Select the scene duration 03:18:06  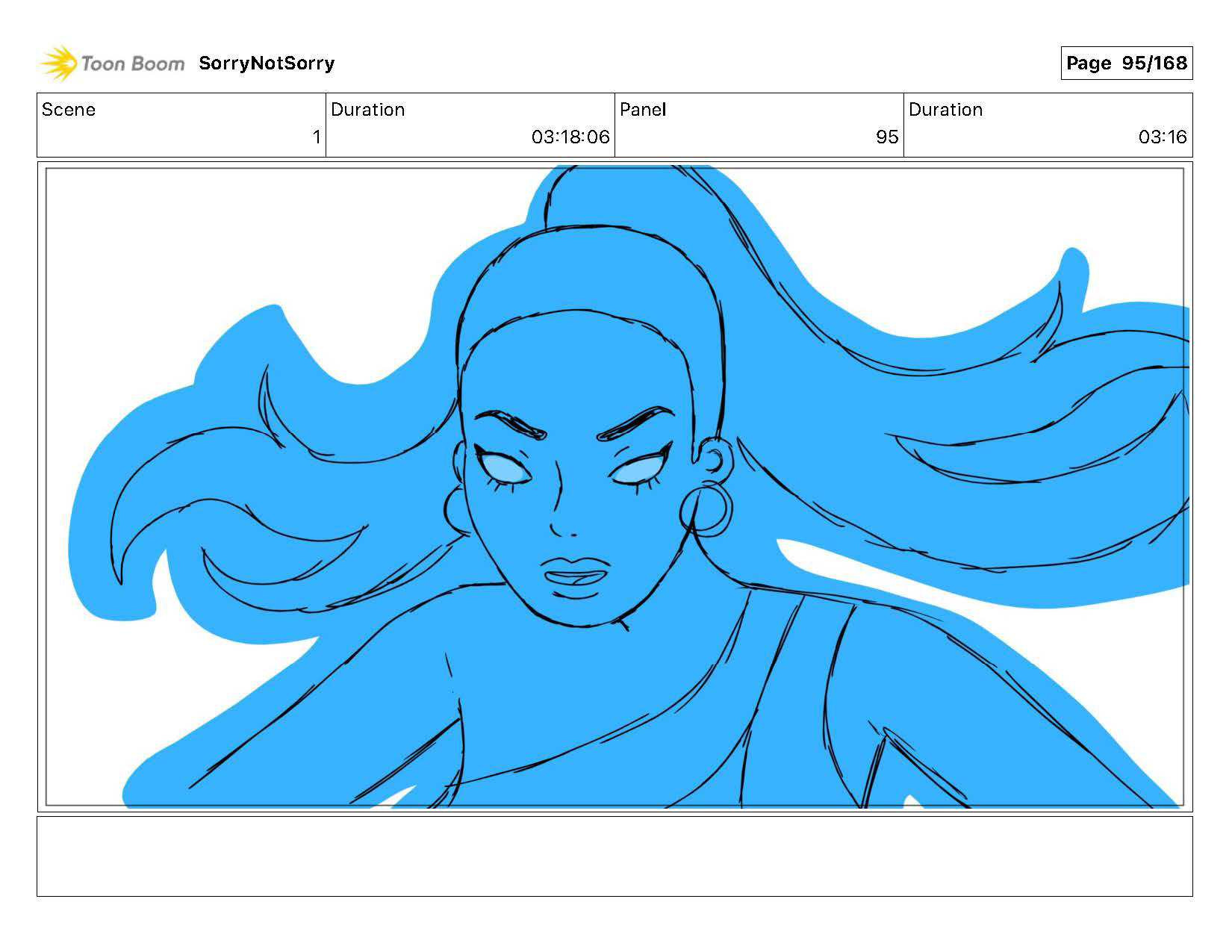pyautogui.click(x=570, y=137)
